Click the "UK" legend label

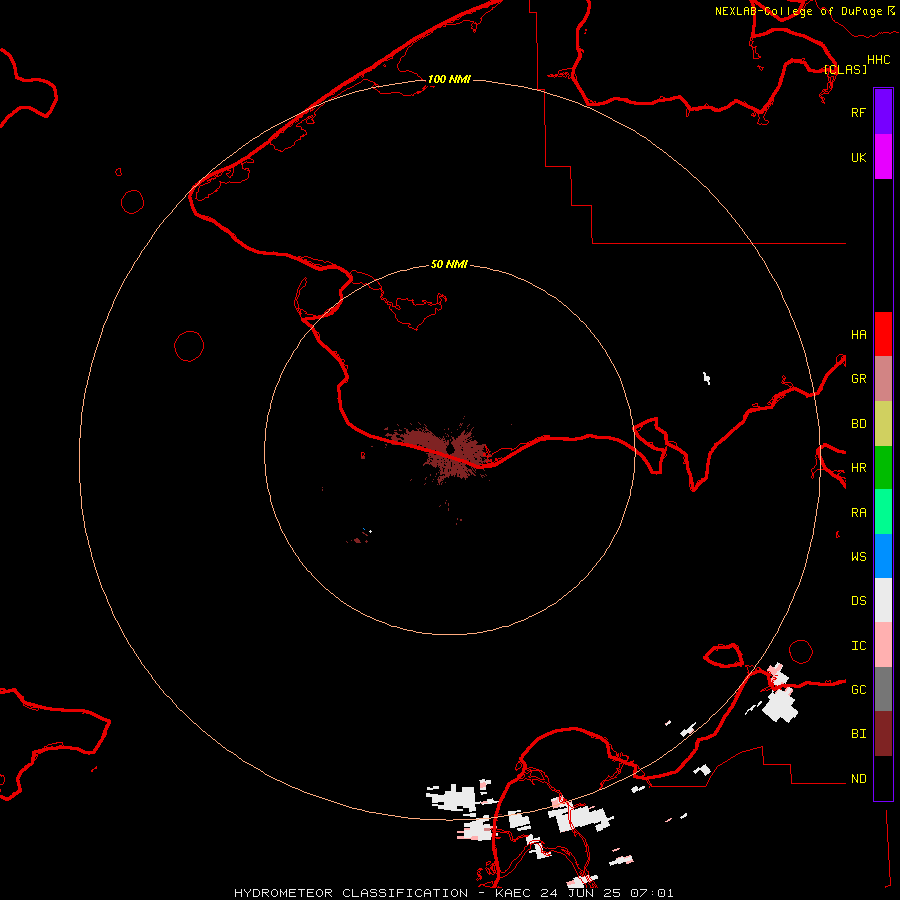[858, 157]
